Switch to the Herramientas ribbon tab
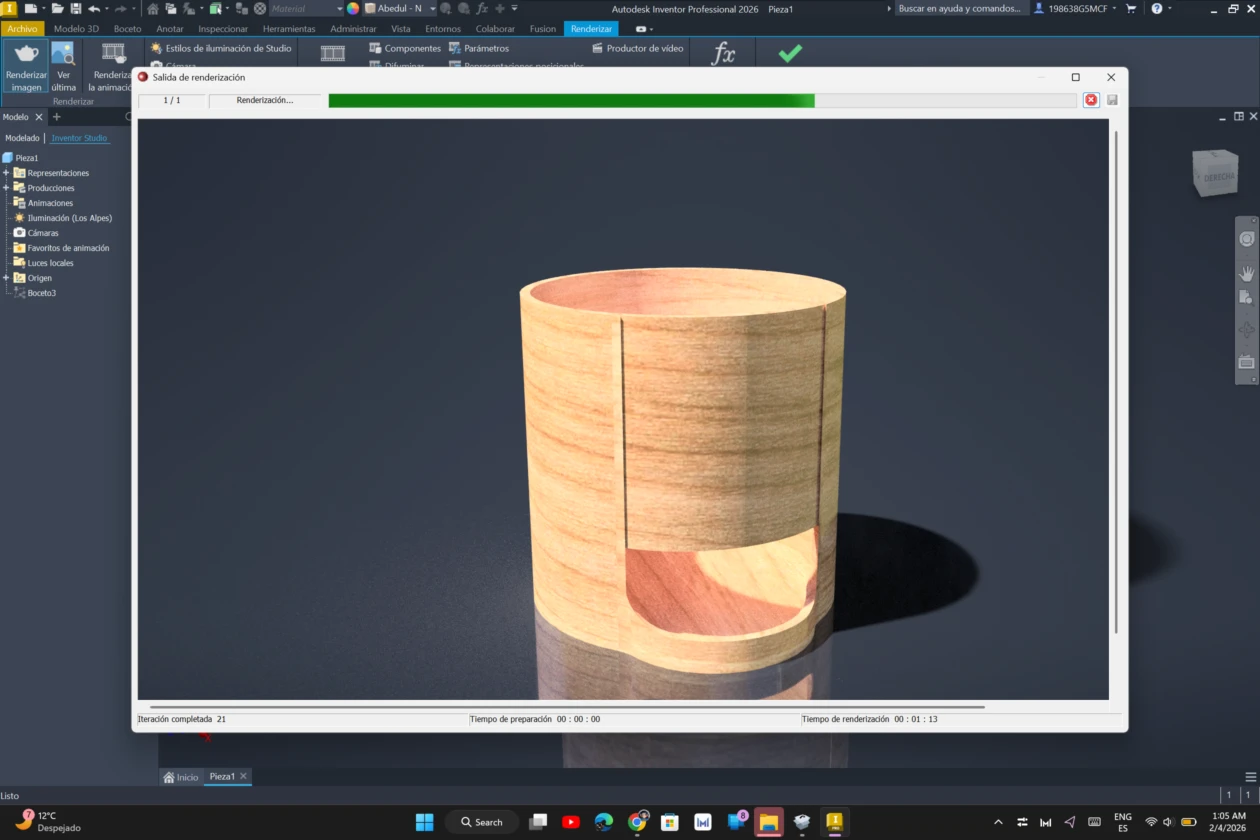Image resolution: width=1260 pixels, height=840 pixels. click(x=289, y=29)
